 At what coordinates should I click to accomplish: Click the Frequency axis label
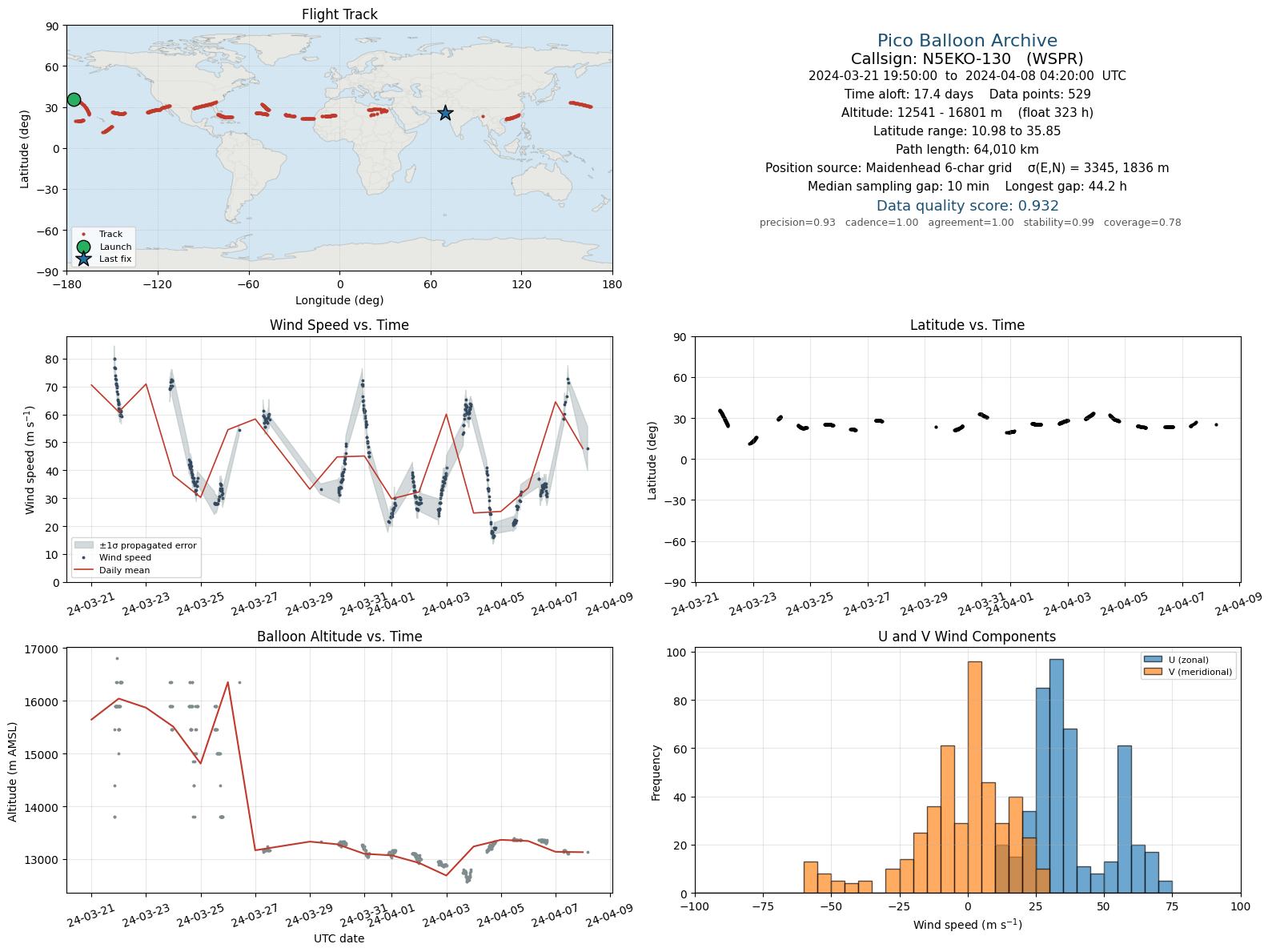click(656, 773)
